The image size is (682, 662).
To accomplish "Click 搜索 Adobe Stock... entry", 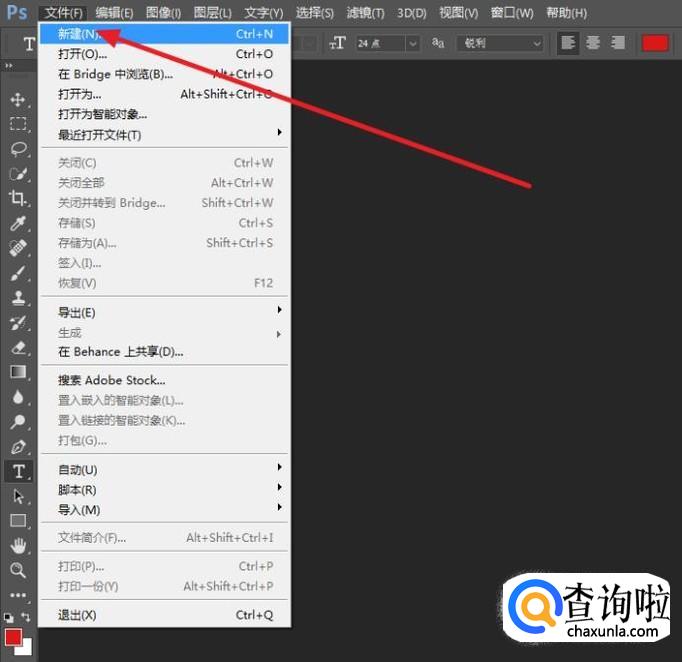I will (111, 380).
